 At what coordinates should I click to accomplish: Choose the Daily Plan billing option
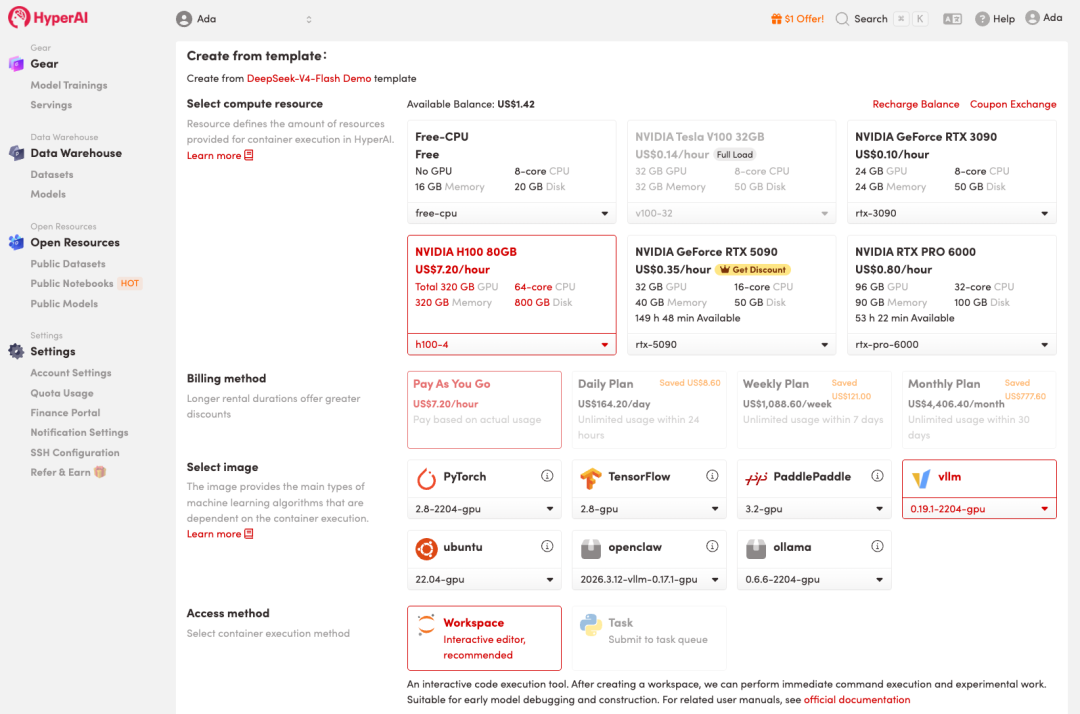coord(649,410)
